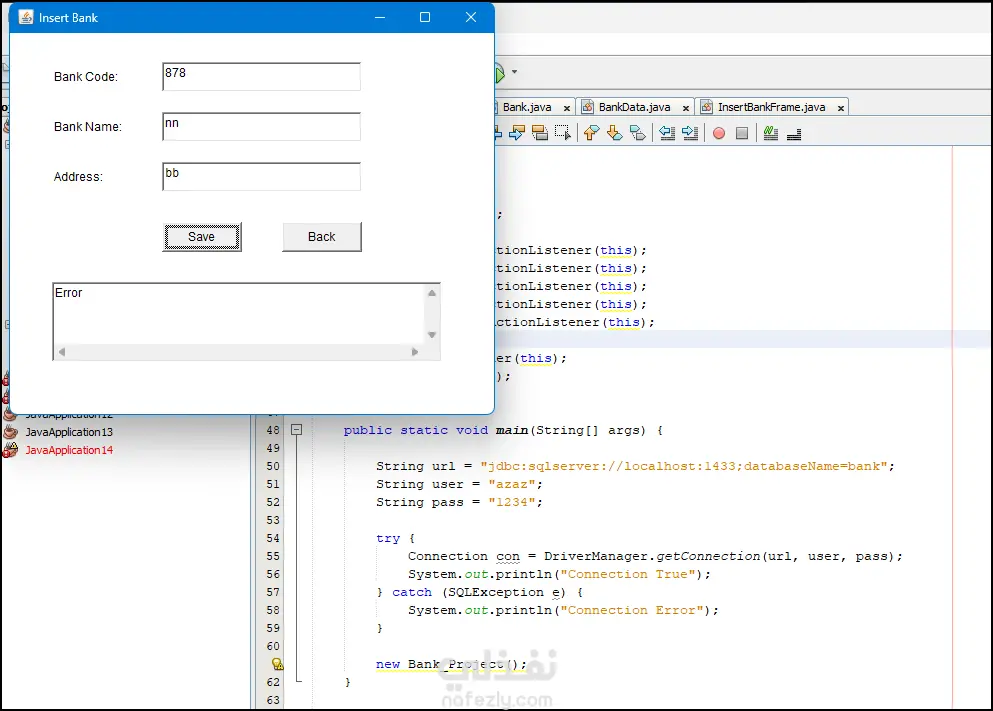Close the Insert Bank window
Viewport: 993px width, 711px height.
tap(471, 17)
